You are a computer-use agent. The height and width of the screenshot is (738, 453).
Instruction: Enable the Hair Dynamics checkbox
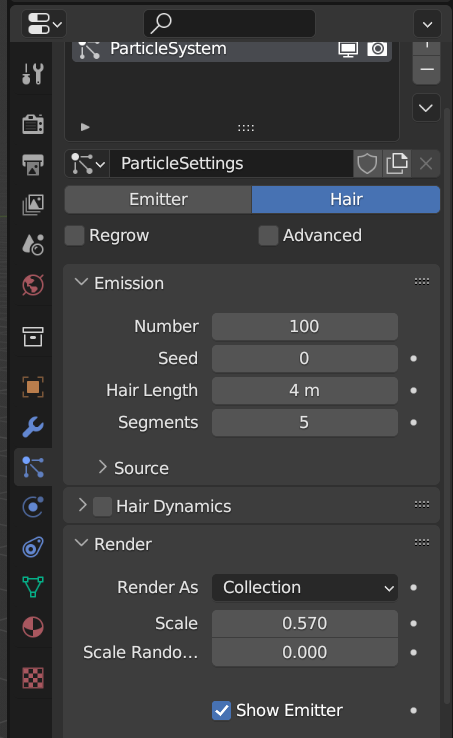(102, 507)
